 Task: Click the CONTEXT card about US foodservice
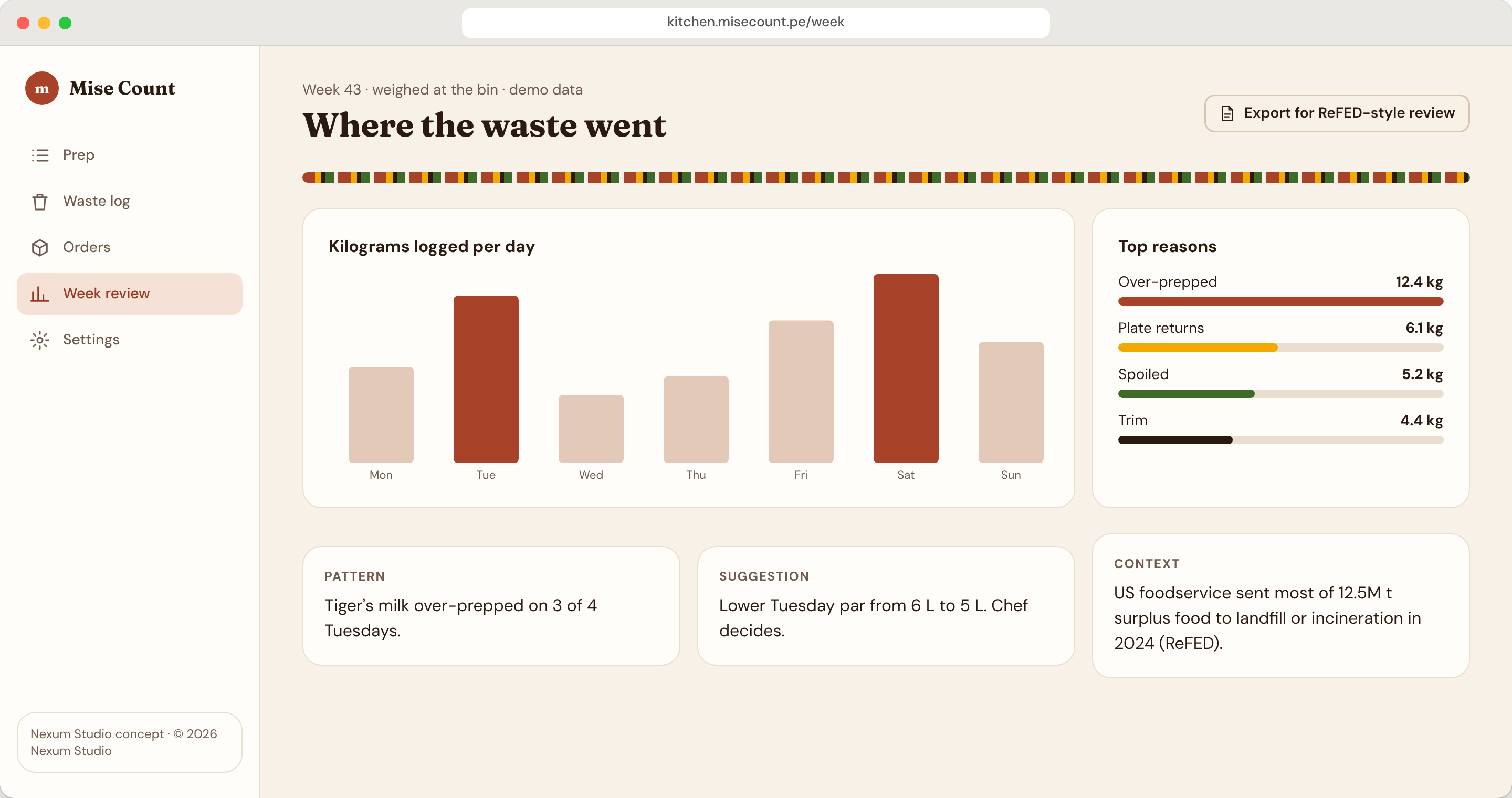[1280, 605]
